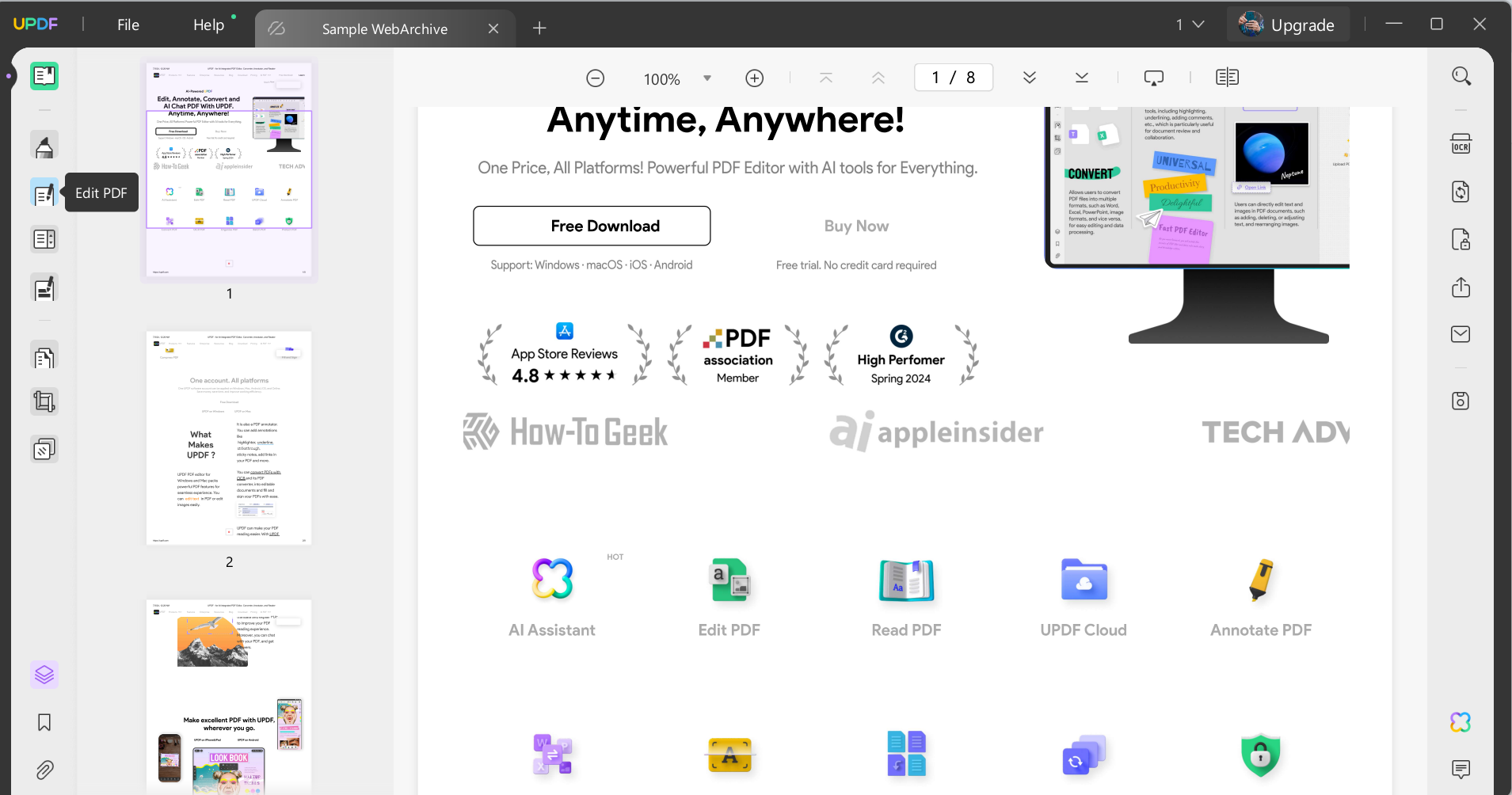Click the Upgrade button

(1288, 25)
